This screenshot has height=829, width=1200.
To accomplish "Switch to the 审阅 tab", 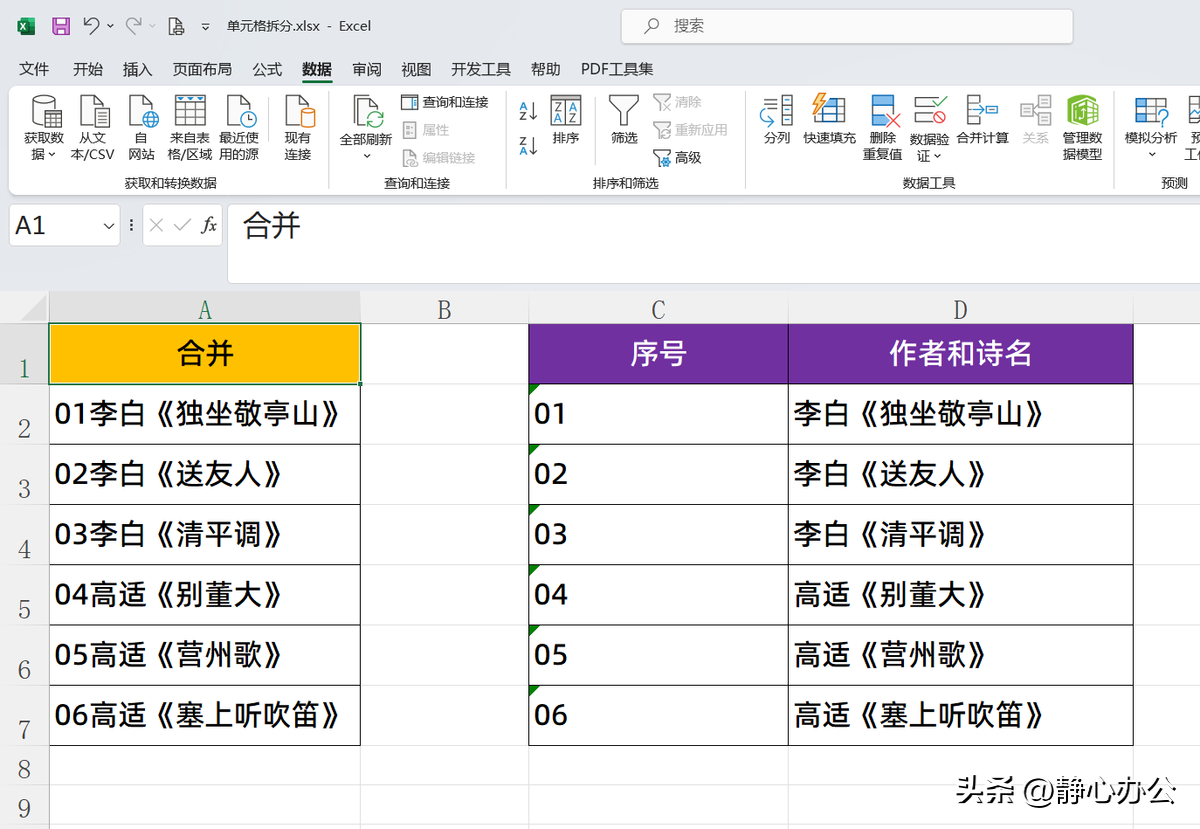I will (367, 69).
